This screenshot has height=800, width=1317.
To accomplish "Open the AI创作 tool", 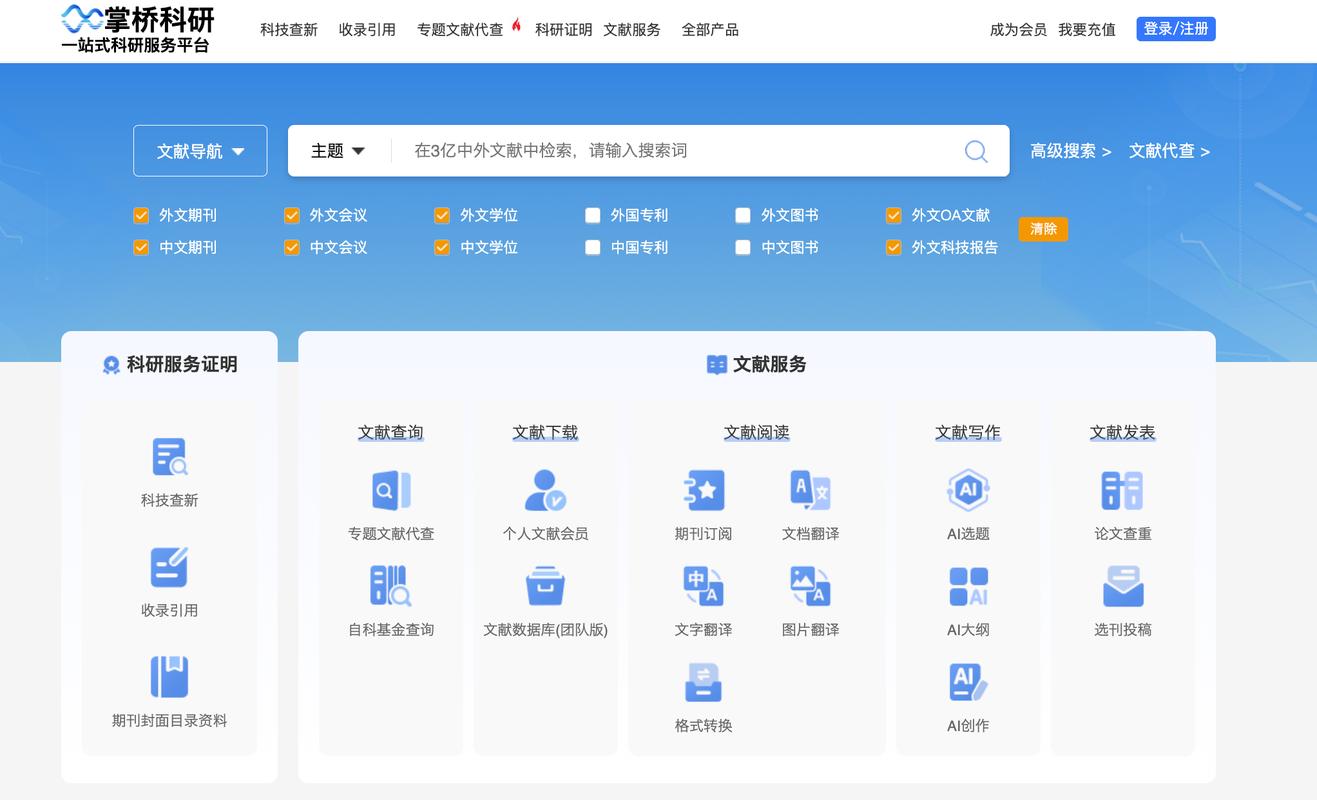I will (967, 694).
